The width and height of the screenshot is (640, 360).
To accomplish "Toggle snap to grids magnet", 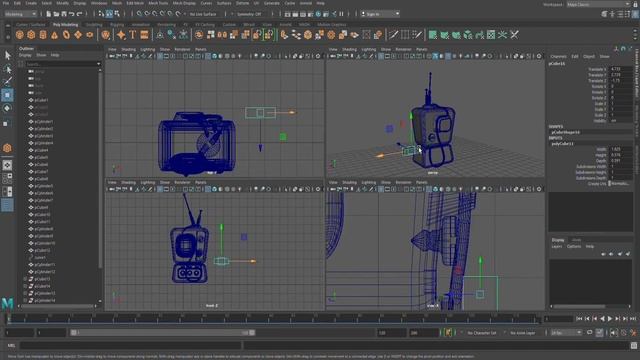I will (139, 14).
